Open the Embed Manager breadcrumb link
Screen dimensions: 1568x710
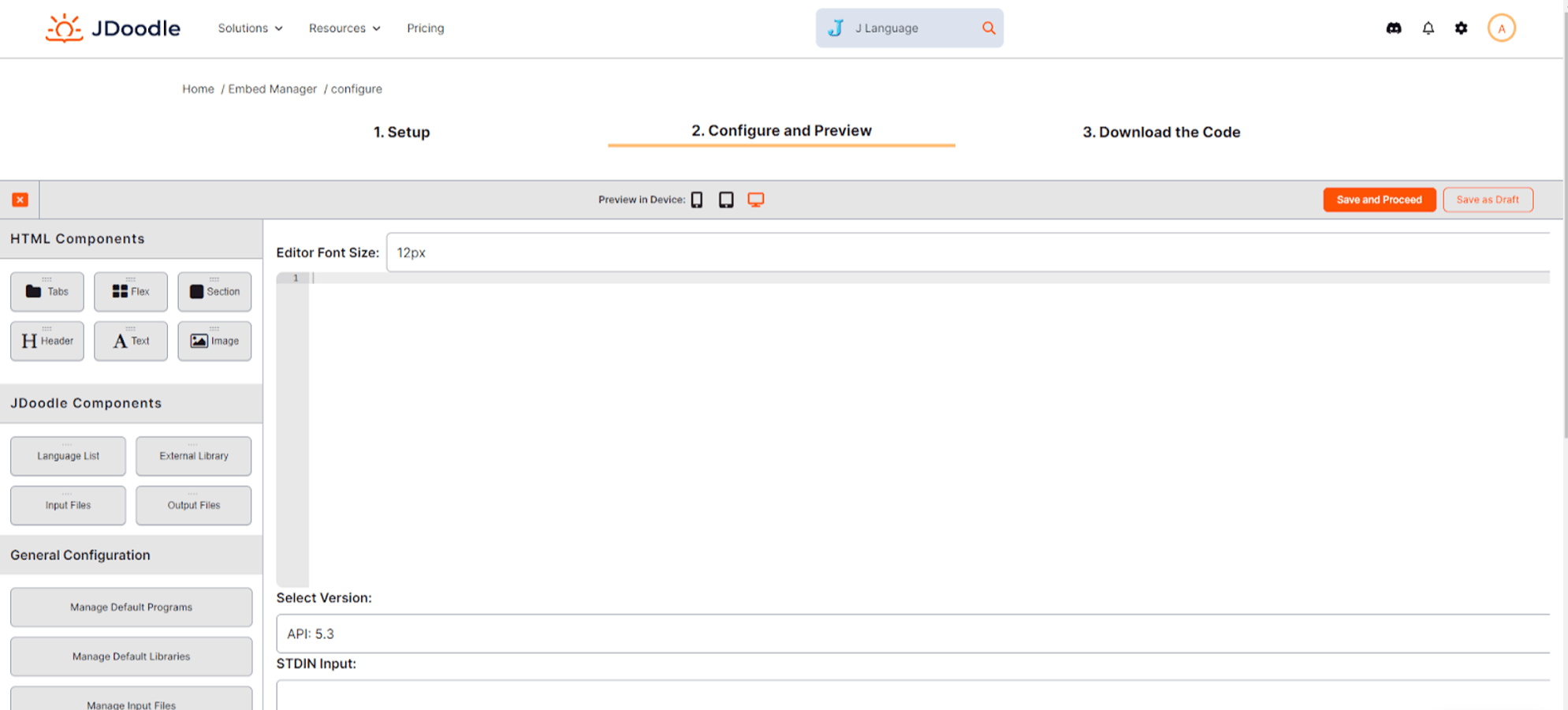point(272,89)
